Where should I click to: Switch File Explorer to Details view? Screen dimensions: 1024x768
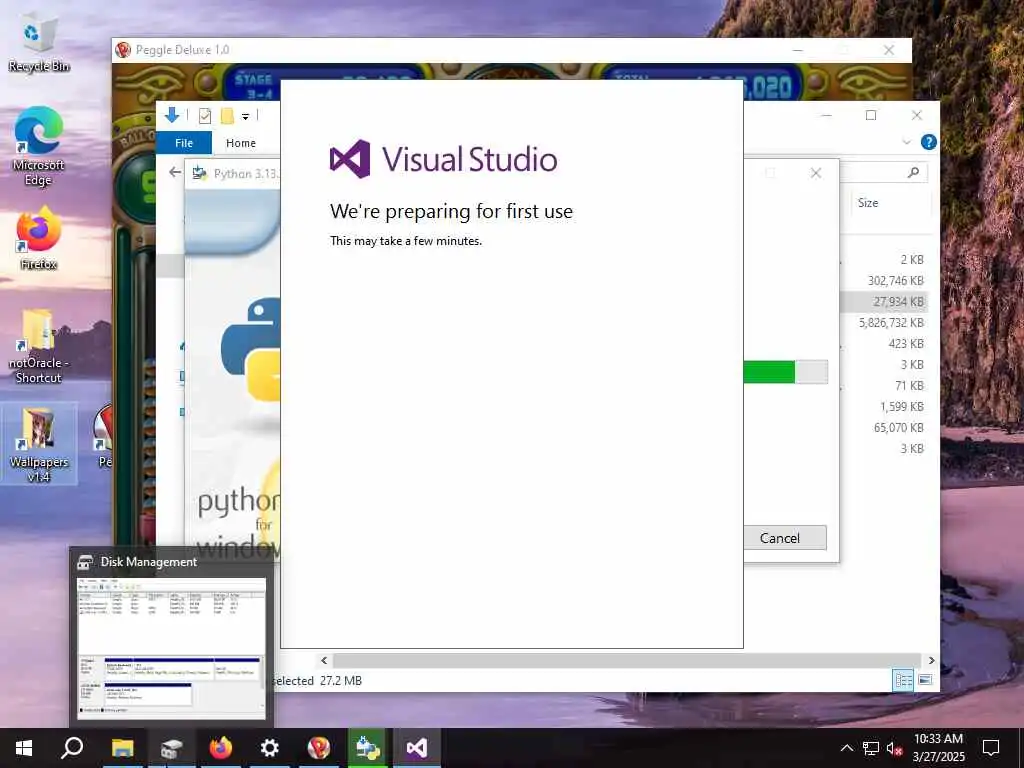[903, 680]
